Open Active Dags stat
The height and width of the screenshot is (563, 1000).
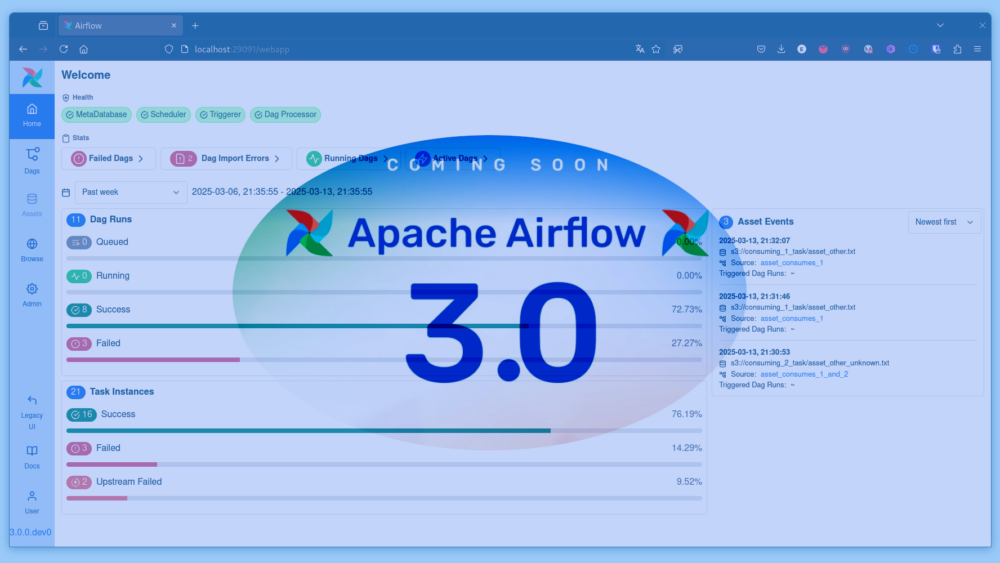pyautogui.click(x=452, y=158)
